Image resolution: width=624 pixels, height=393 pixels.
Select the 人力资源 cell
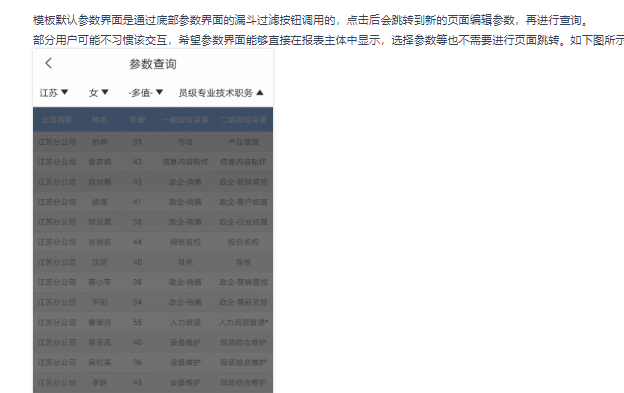pos(185,323)
